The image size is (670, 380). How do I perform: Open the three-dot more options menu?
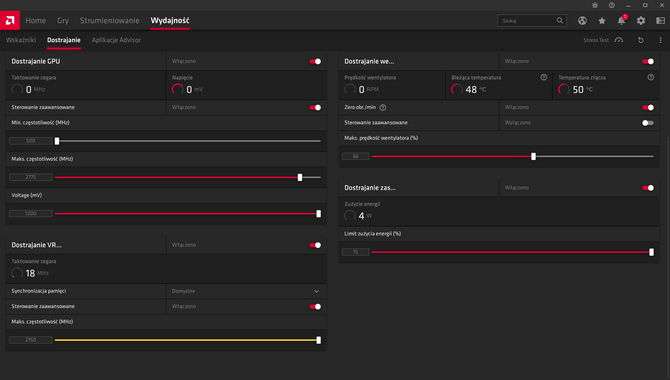coord(661,40)
